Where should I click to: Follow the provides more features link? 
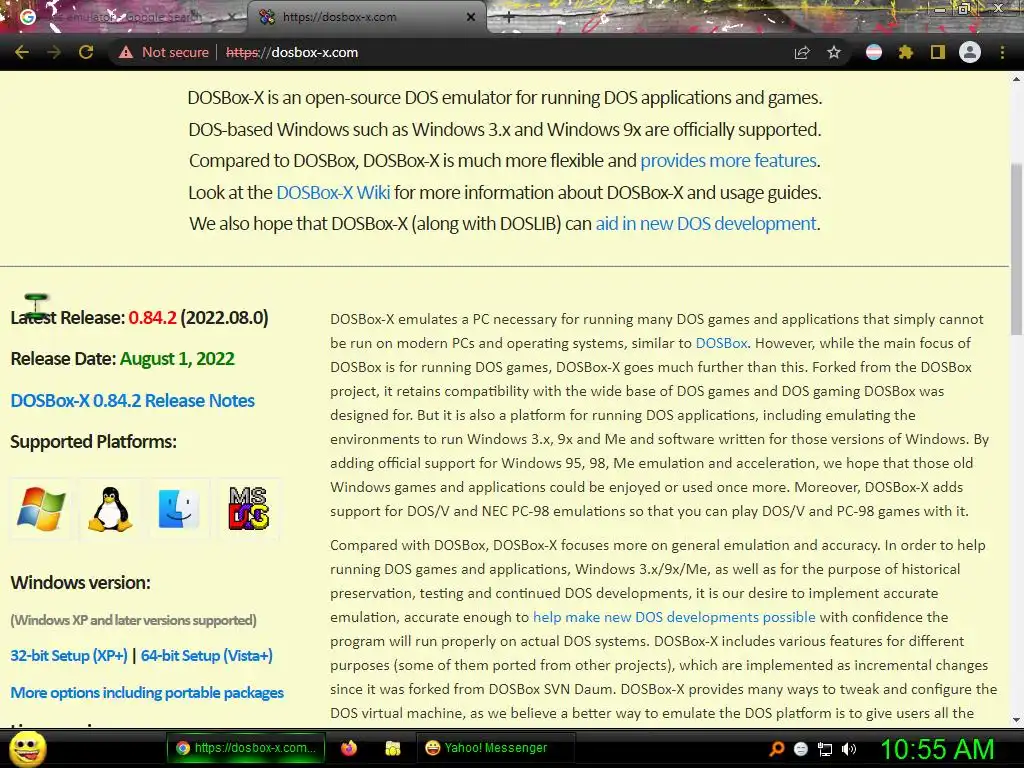tap(728, 161)
